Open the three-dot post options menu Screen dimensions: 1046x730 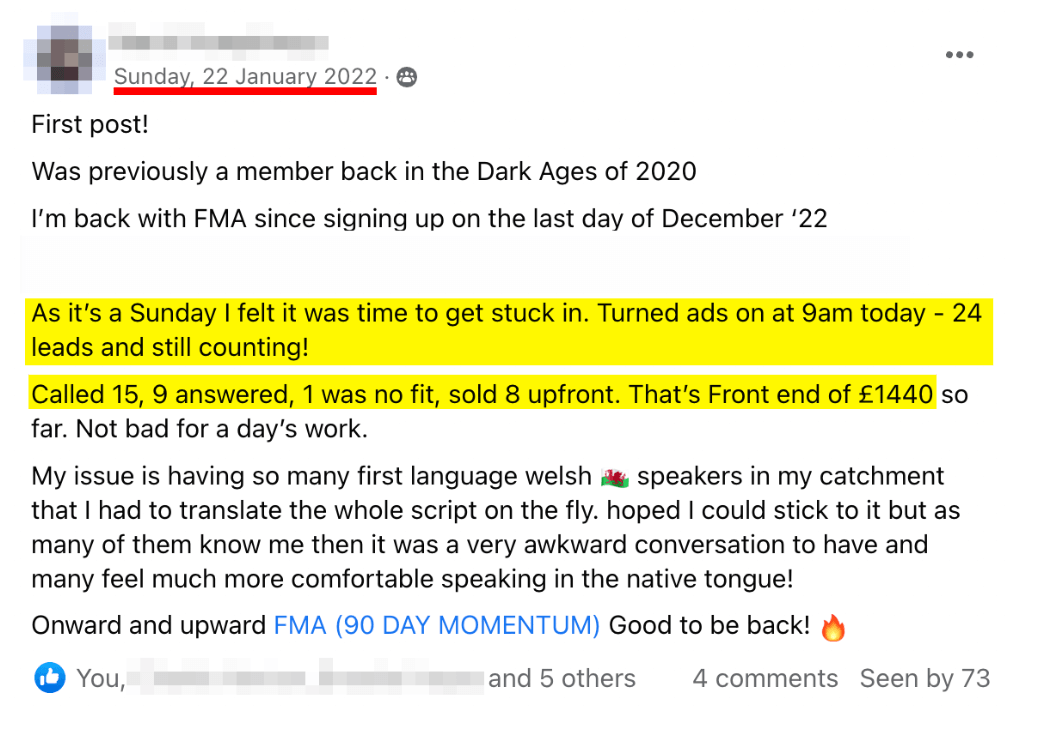tap(959, 55)
